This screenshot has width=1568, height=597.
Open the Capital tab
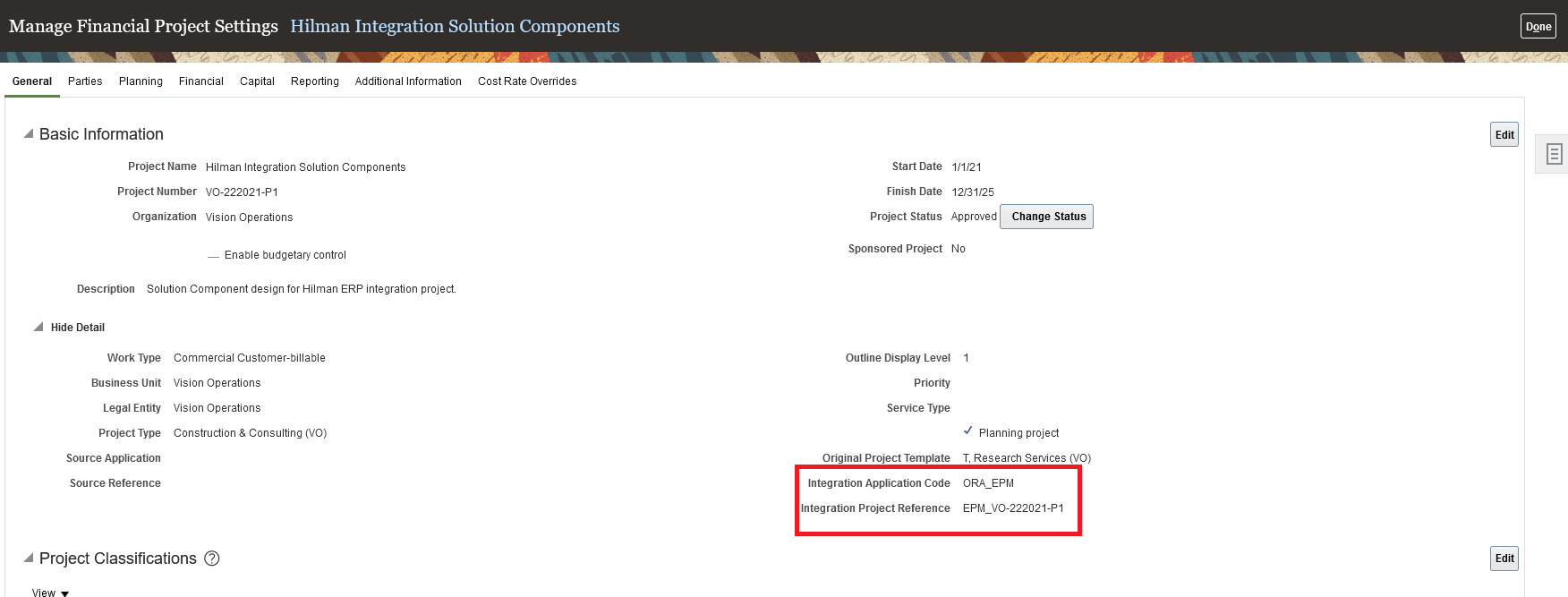pos(257,81)
